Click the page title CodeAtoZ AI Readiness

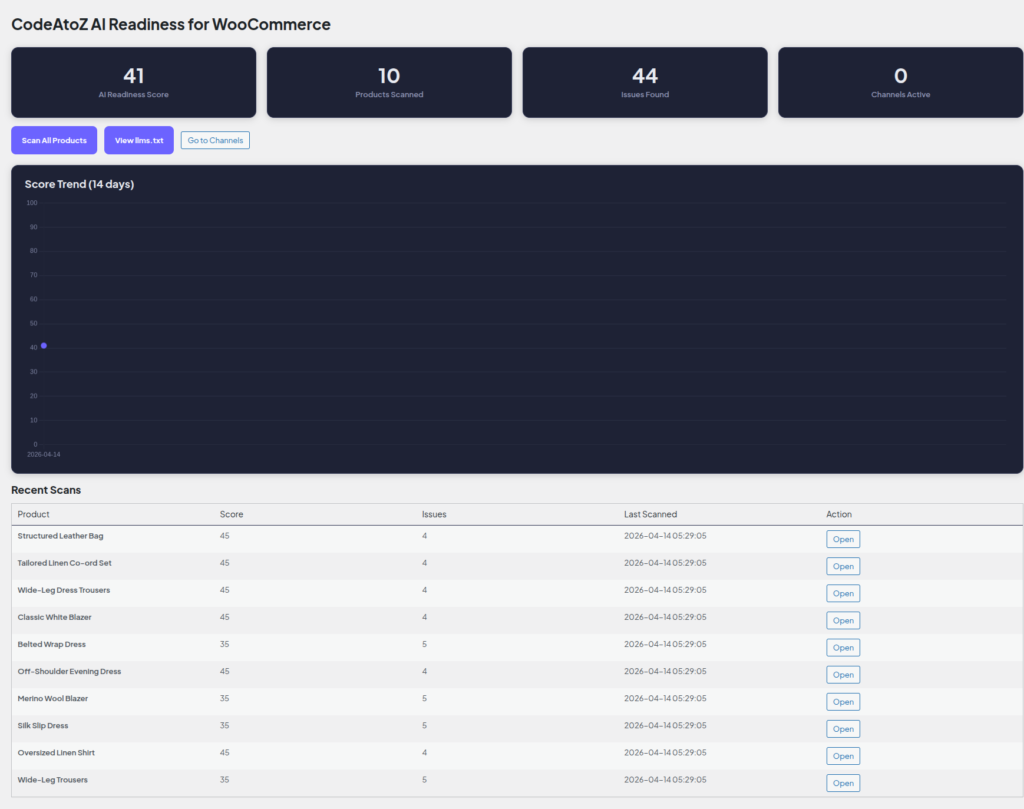pos(171,24)
